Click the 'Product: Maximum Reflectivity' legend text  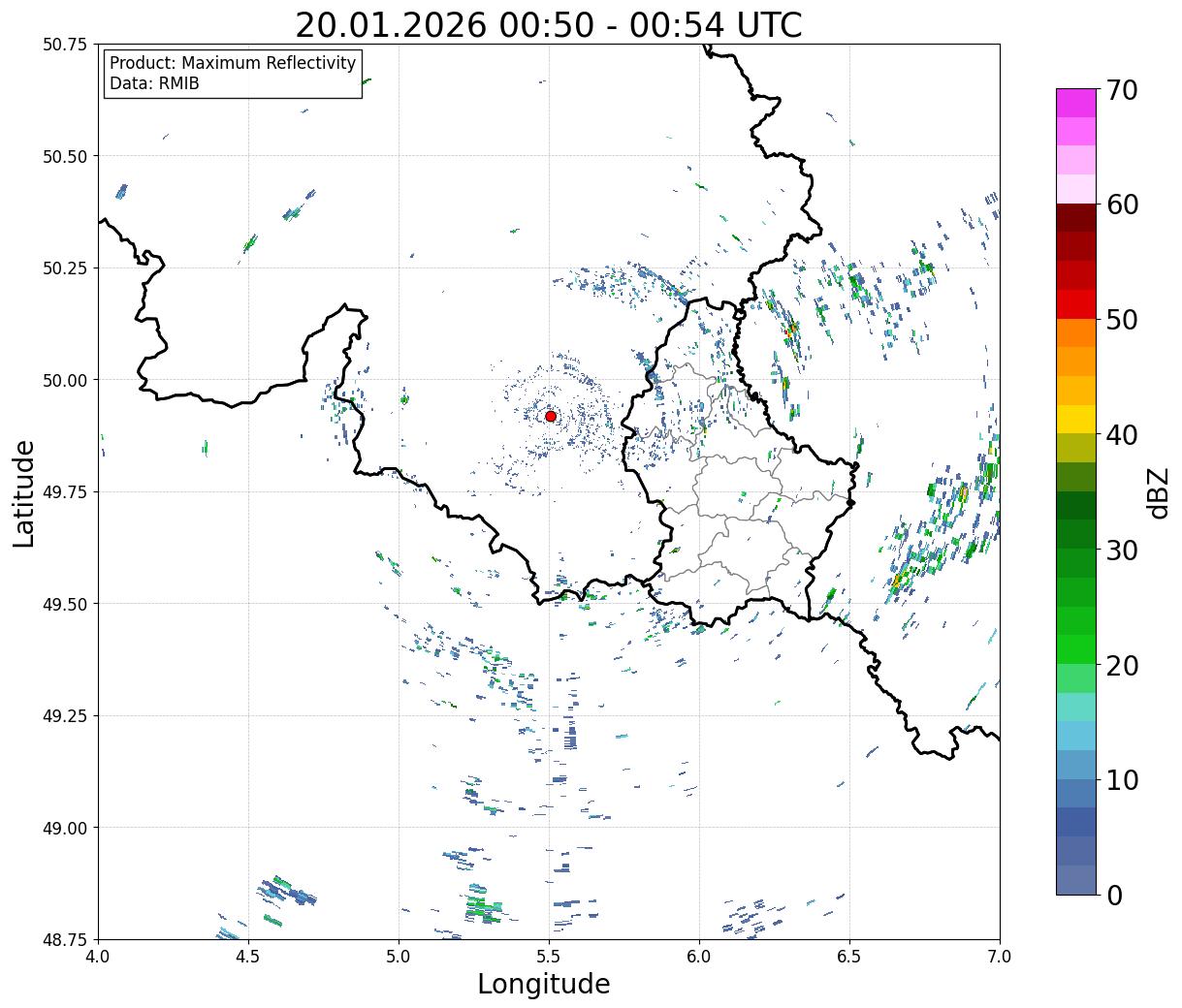click(233, 63)
